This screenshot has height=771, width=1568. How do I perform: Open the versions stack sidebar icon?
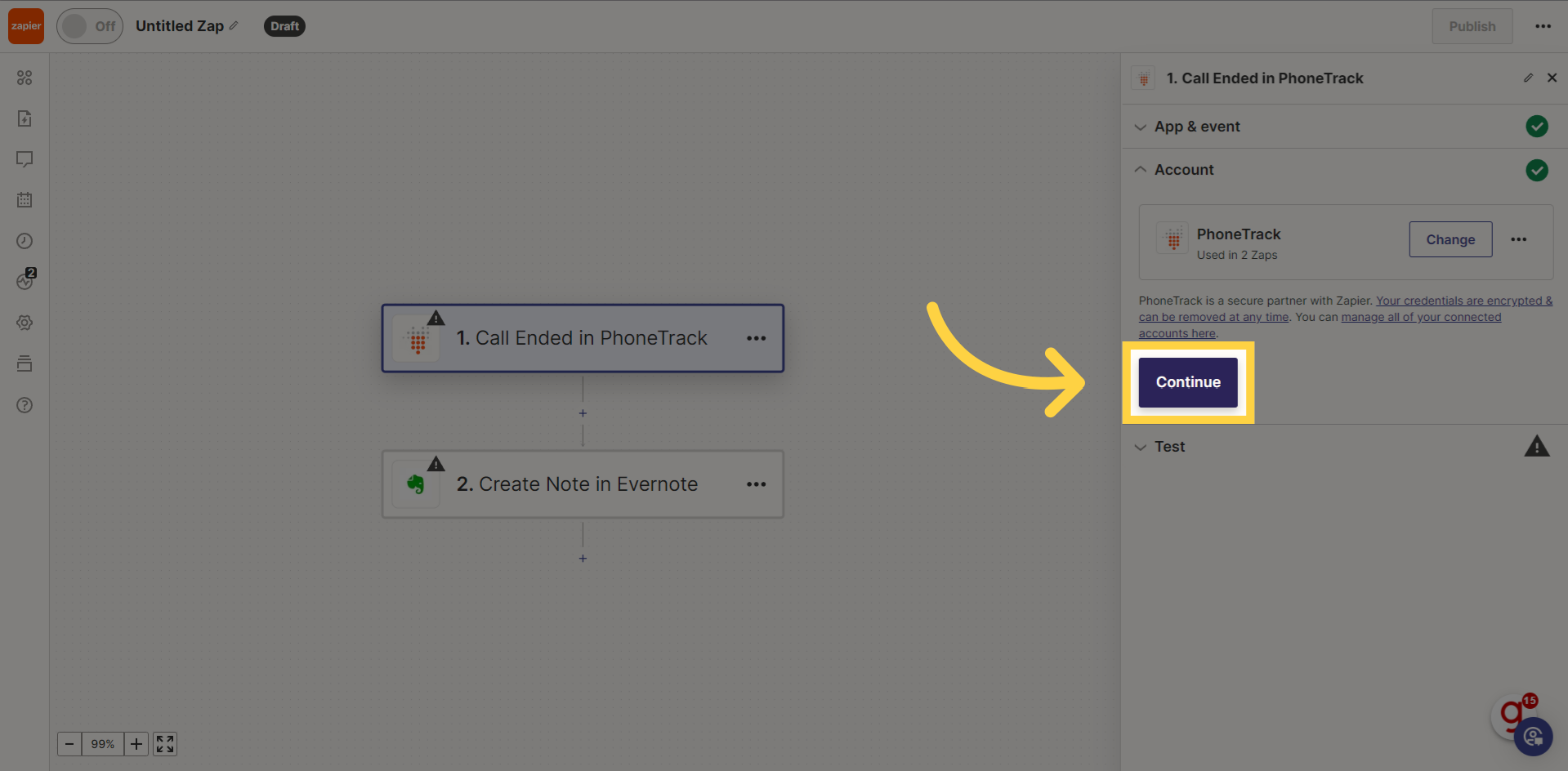25,363
